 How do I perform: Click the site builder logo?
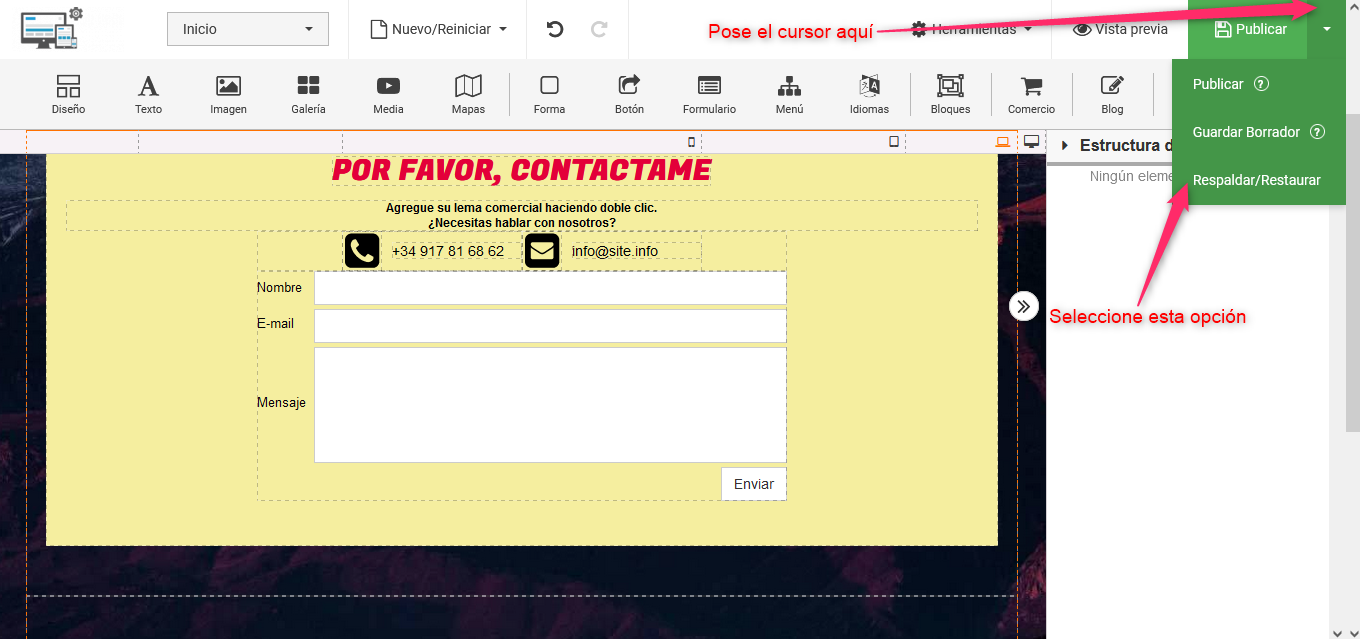pos(52,28)
